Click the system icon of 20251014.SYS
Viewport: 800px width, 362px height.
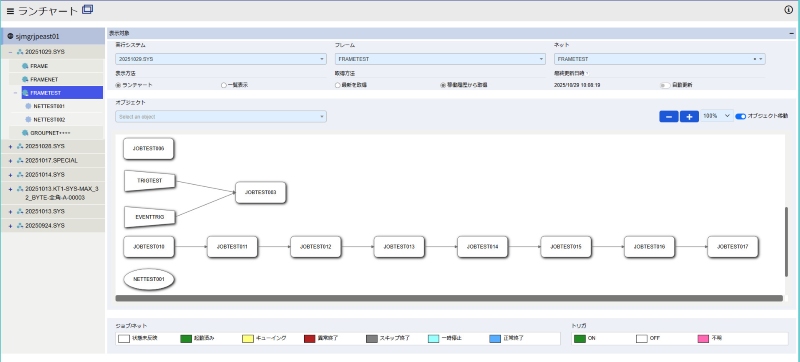point(20,174)
